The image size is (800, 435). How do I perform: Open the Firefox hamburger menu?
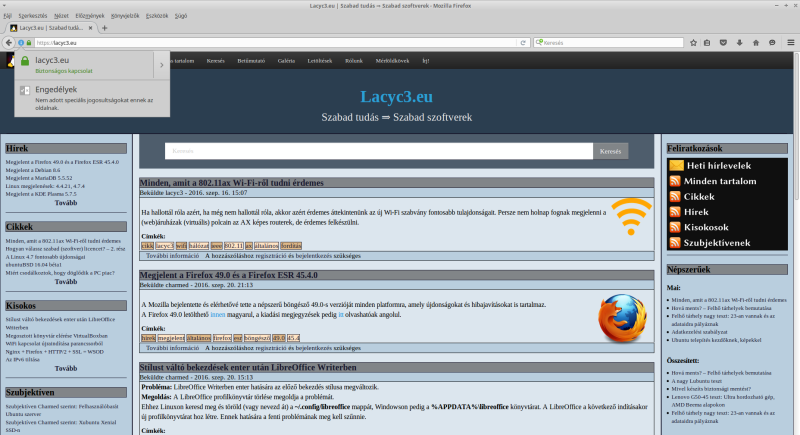(790, 43)
